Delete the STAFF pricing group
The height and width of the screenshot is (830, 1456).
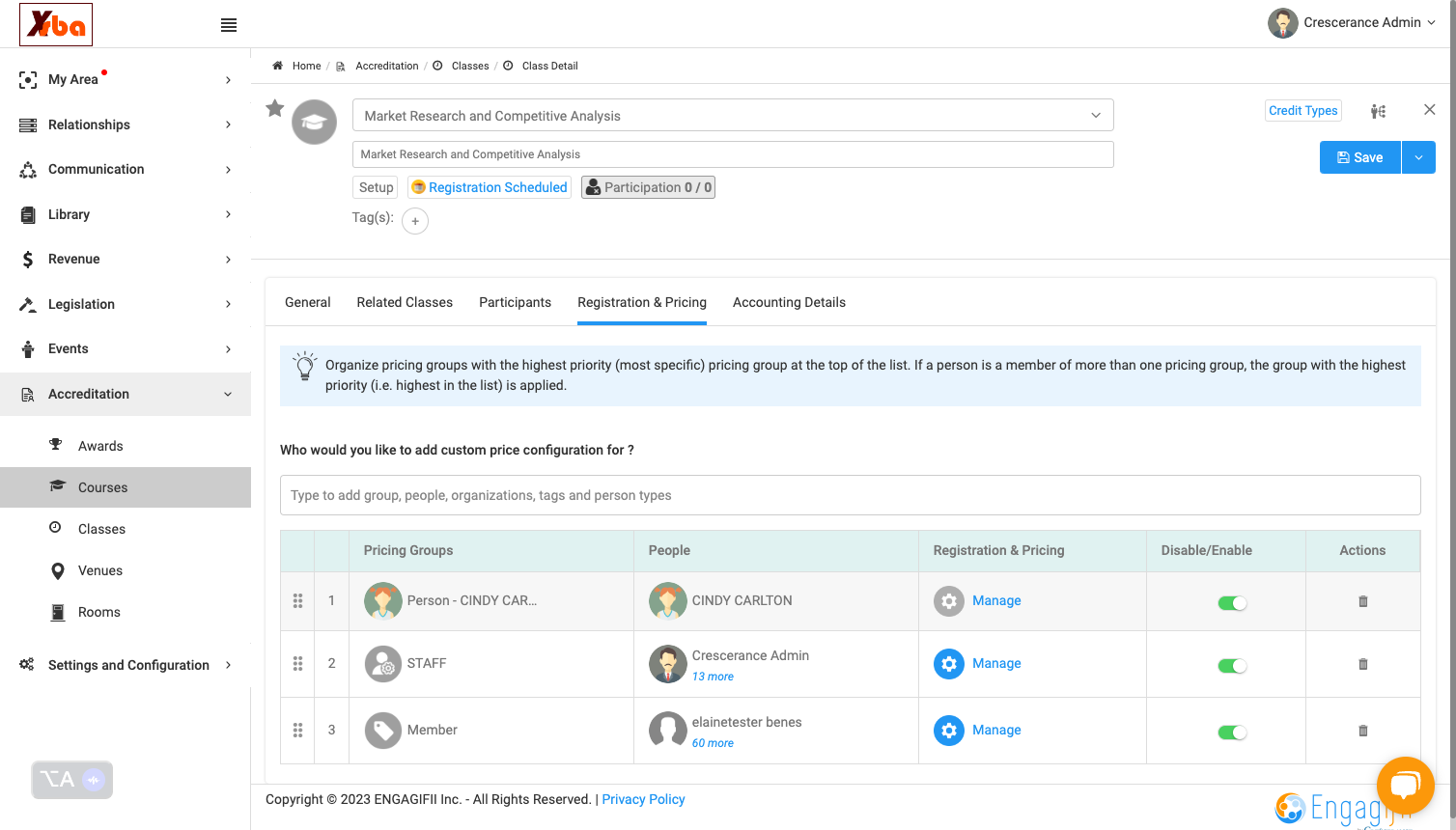pyautogui.click(x=1363, y=664)
